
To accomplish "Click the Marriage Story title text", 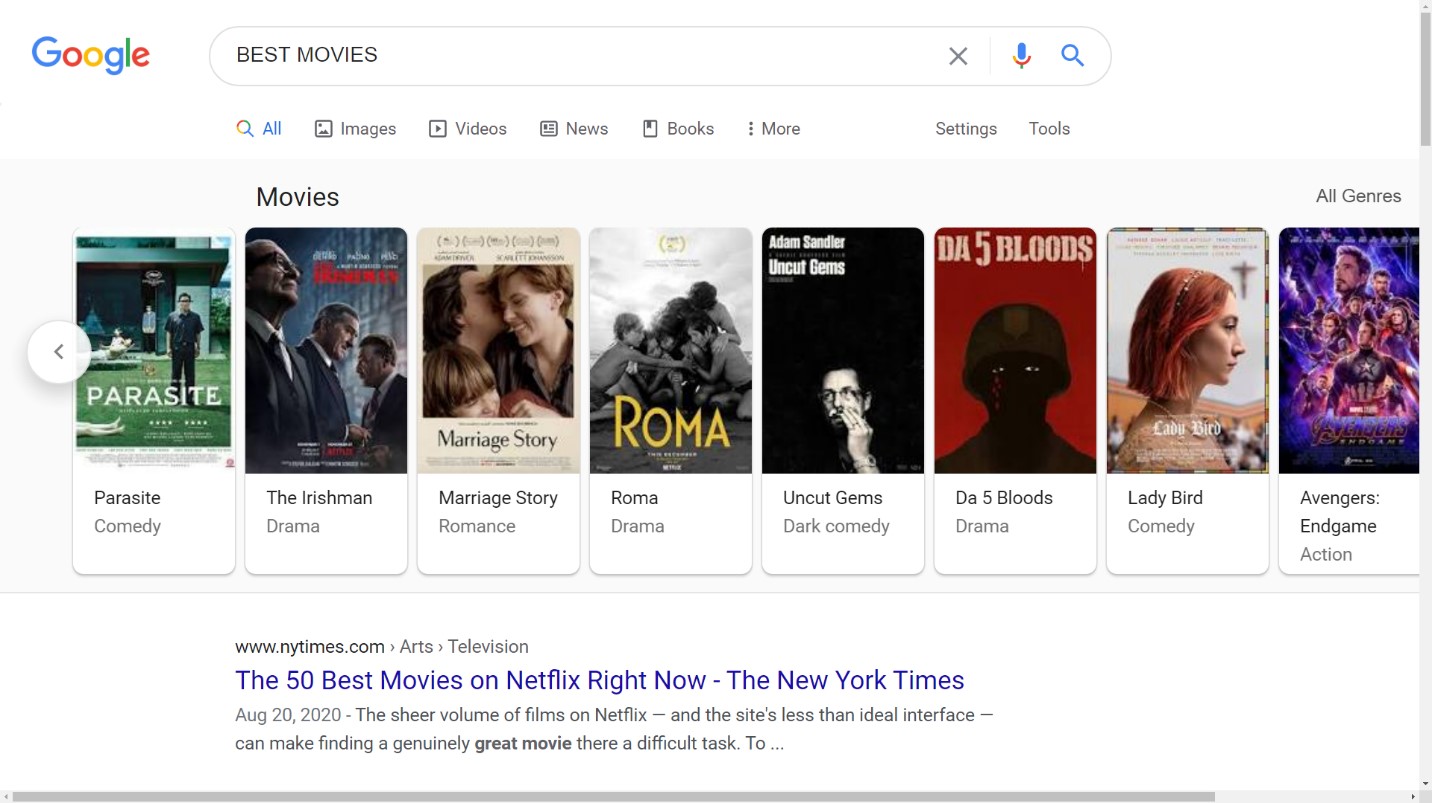I will pos(498,498).
